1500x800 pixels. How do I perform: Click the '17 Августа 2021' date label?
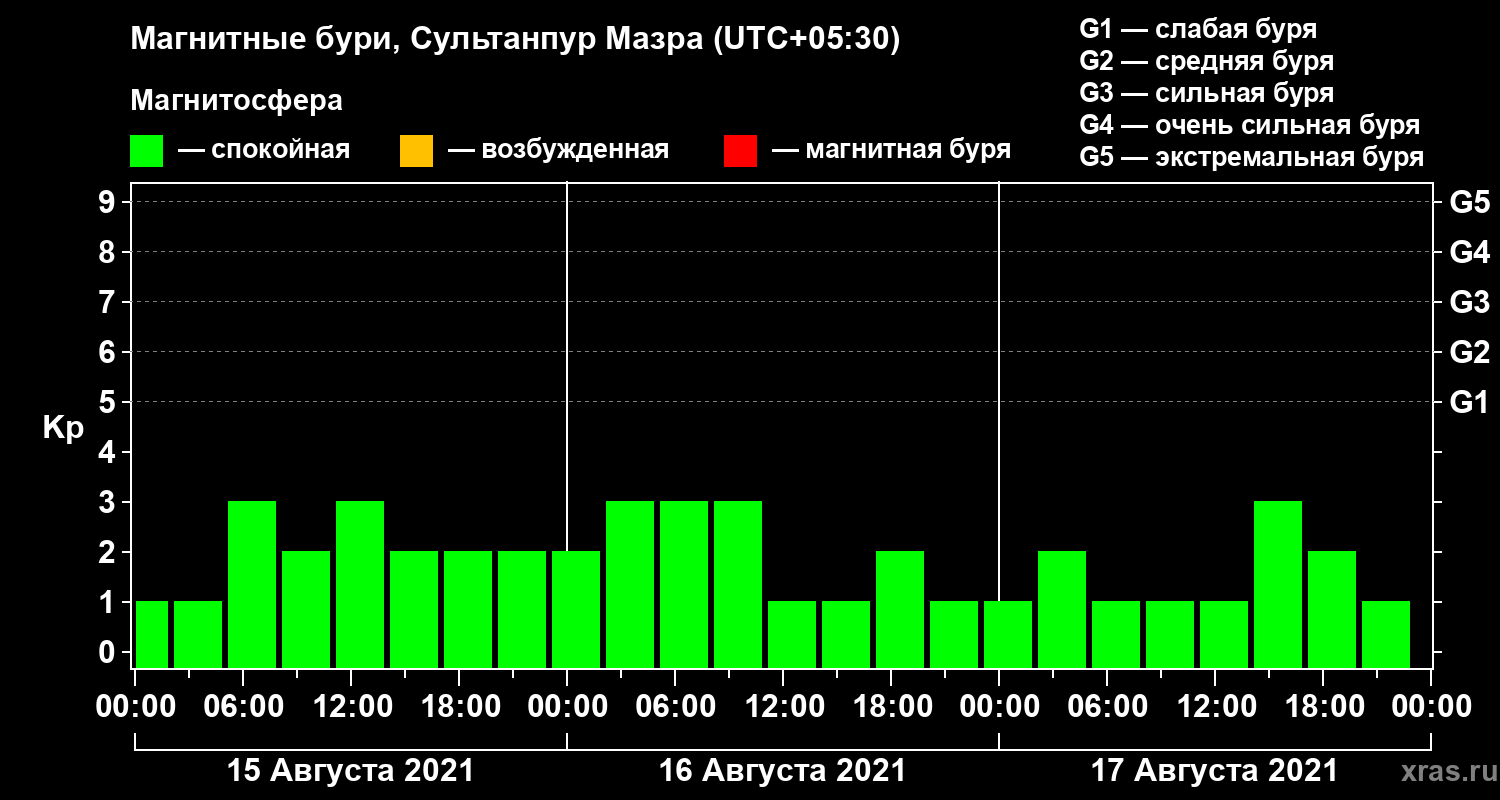point(1214,771)
